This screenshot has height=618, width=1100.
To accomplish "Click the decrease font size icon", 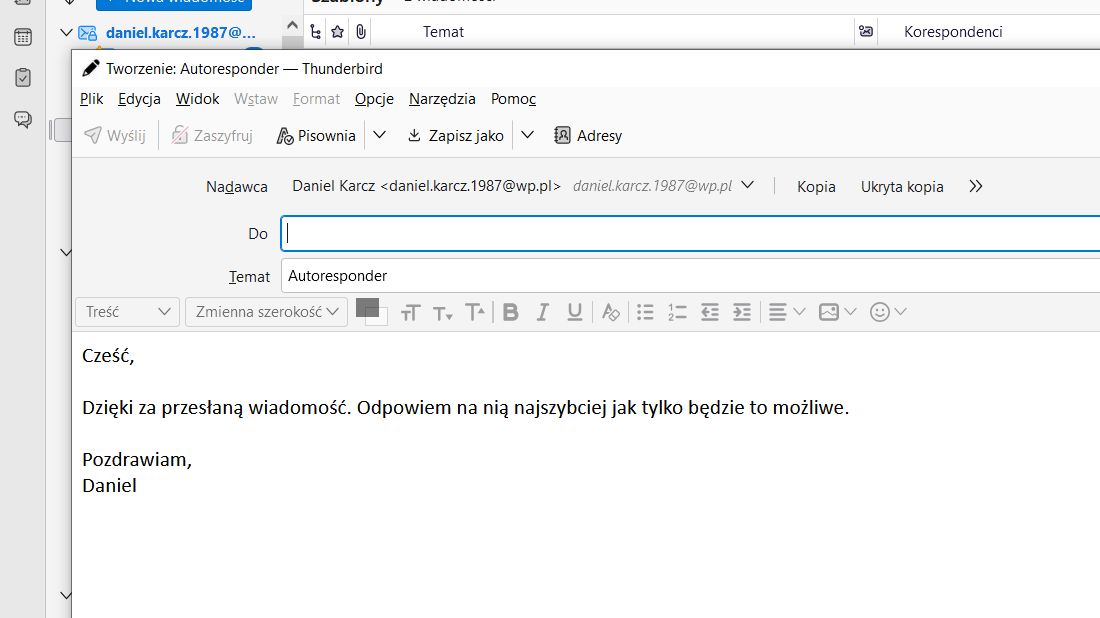I will (x=443, y=312).
